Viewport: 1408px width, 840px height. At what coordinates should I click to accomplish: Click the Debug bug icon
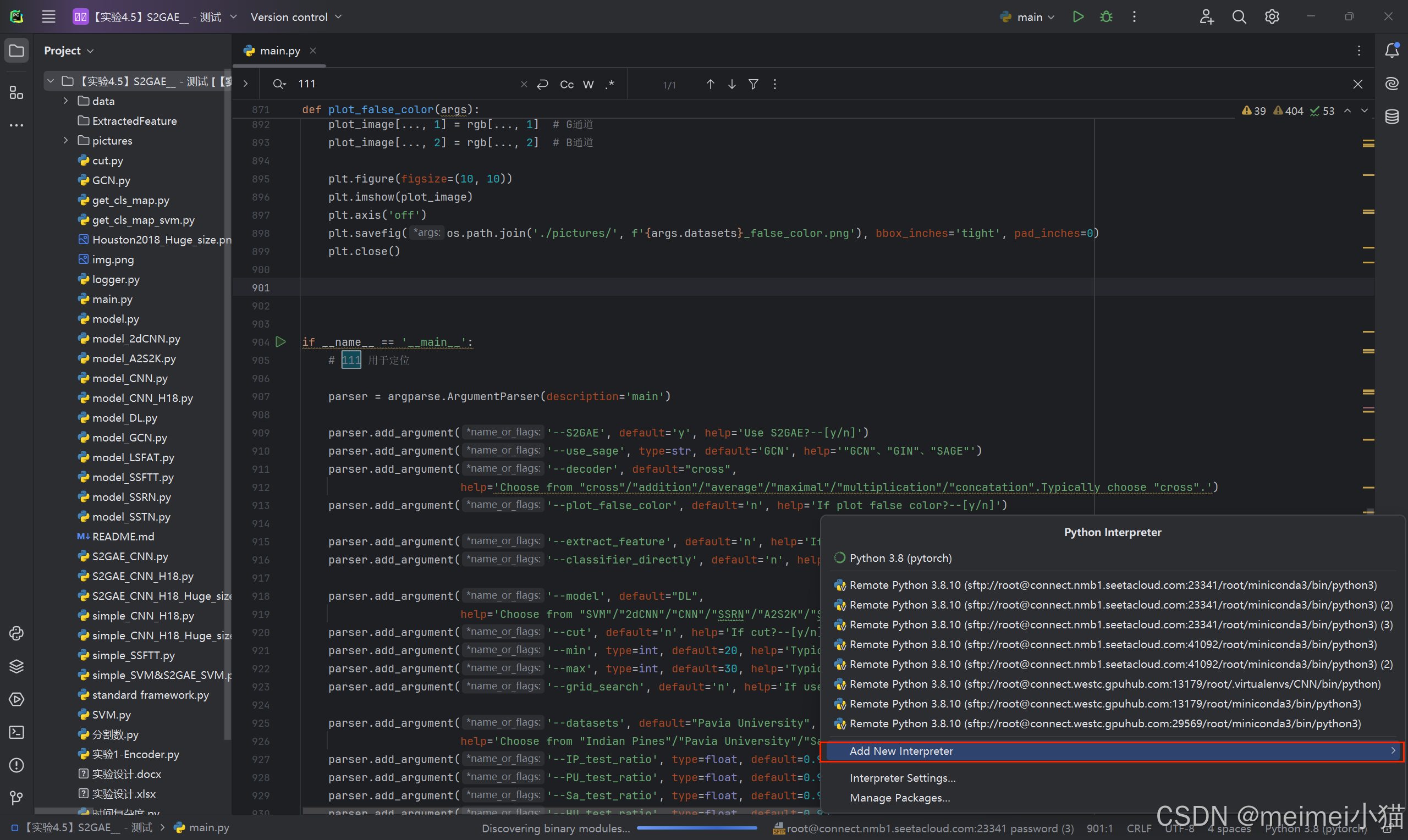click(1105, 17)
